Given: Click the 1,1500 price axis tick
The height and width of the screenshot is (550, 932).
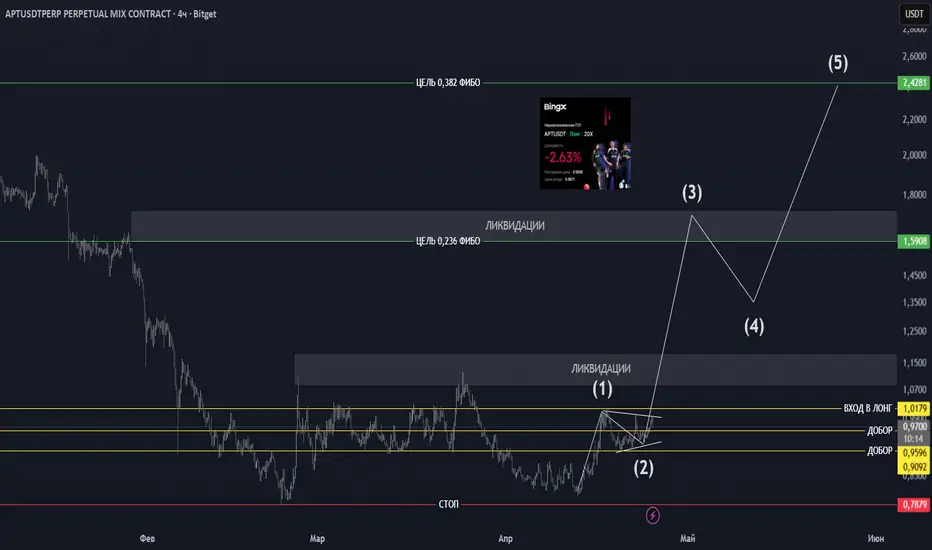Looking at the screenshot, I should tap(914, 363).
